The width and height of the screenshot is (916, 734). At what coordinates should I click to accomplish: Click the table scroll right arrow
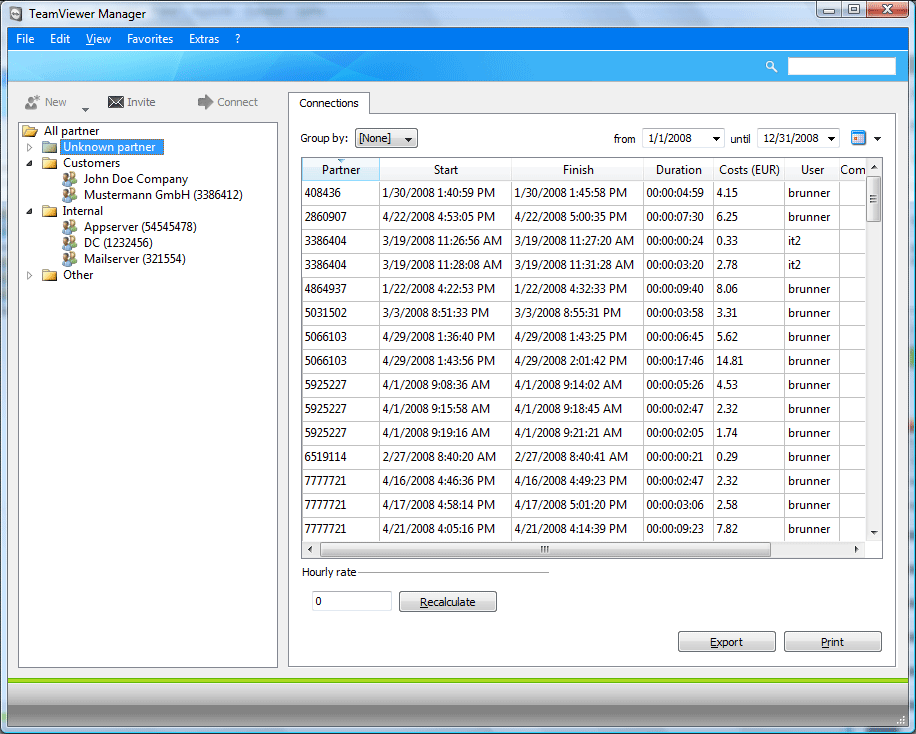856,549
